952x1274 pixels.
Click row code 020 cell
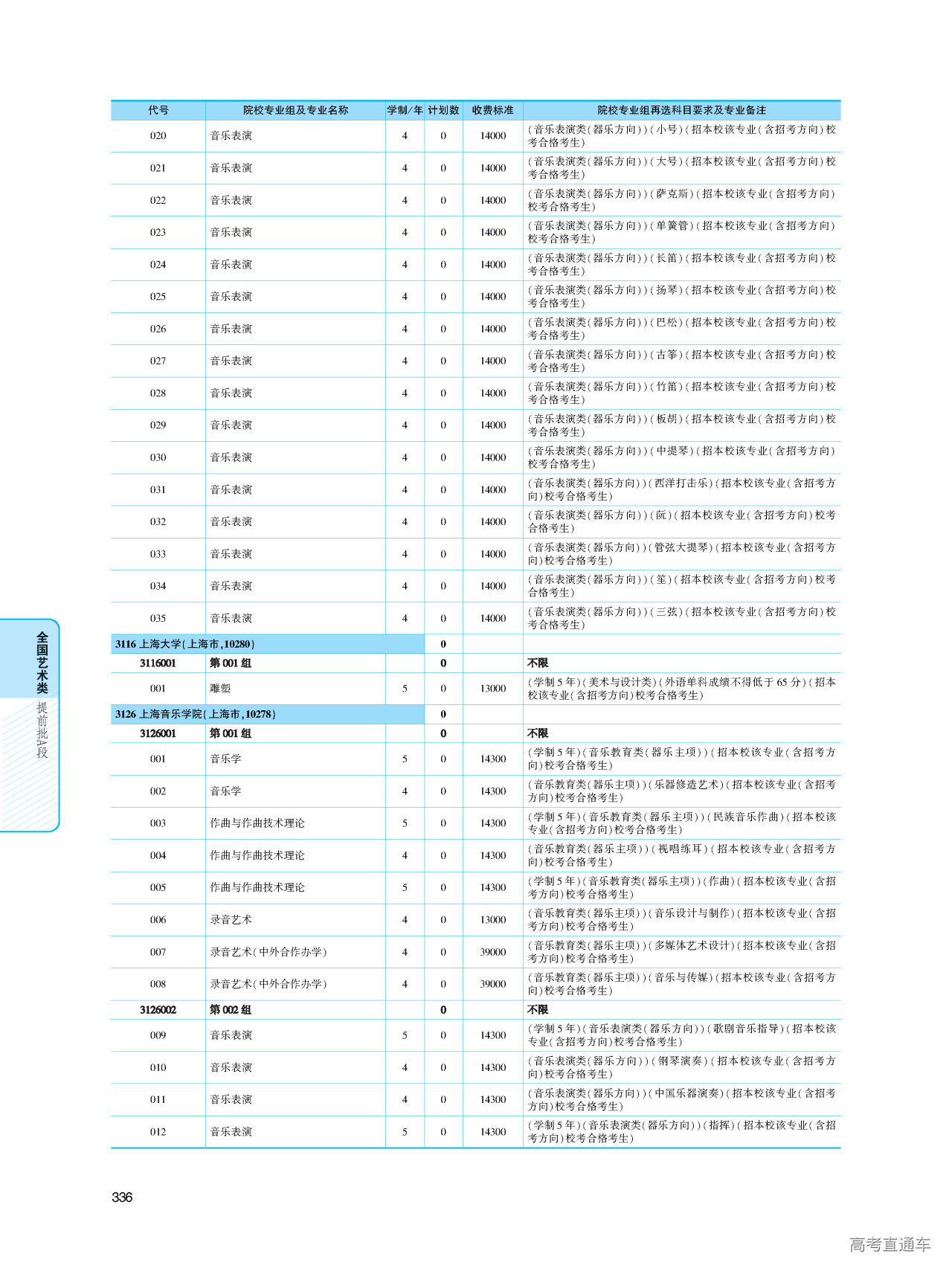158,136
